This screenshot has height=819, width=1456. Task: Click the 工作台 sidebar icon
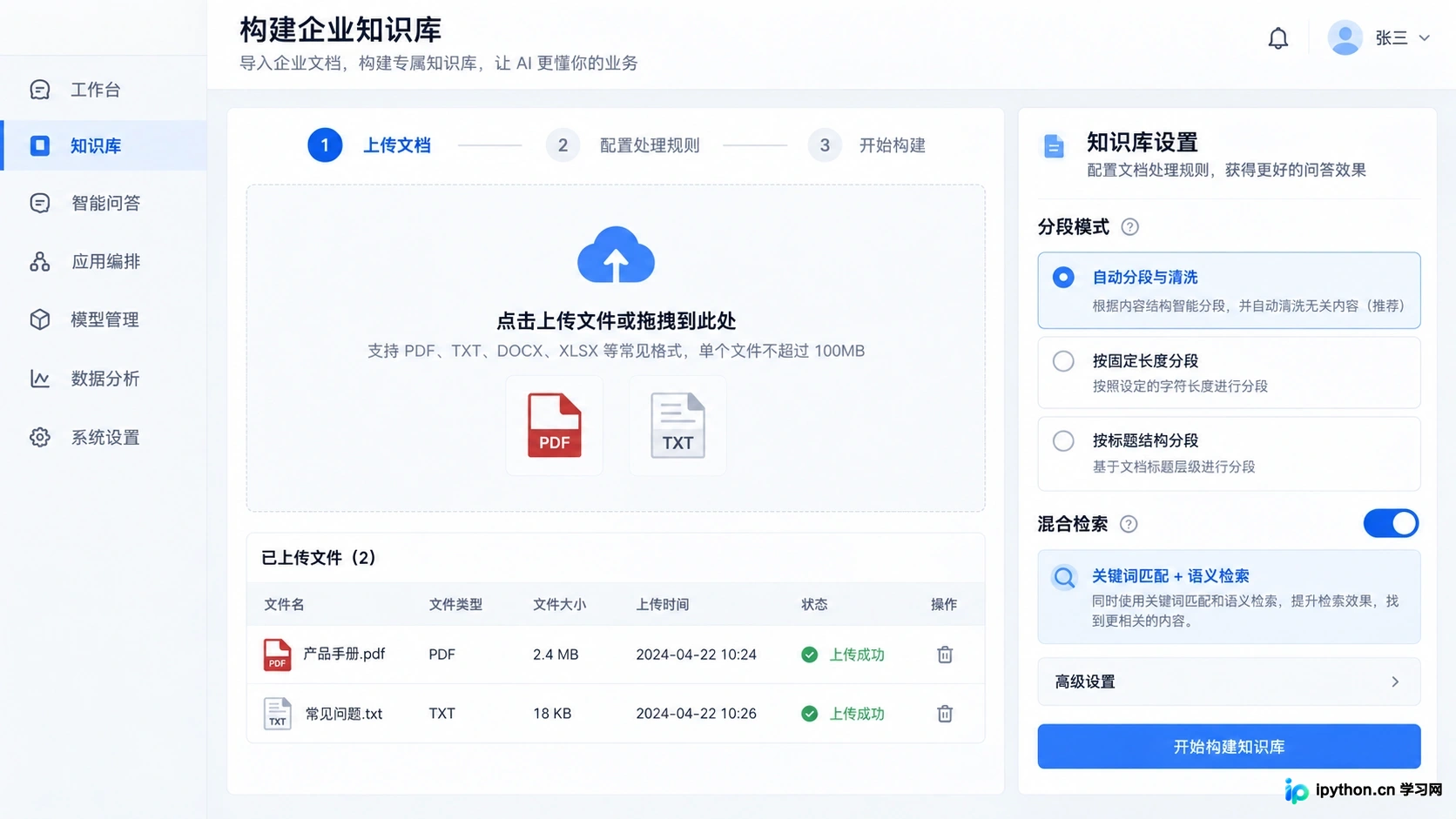click(40, 90)
